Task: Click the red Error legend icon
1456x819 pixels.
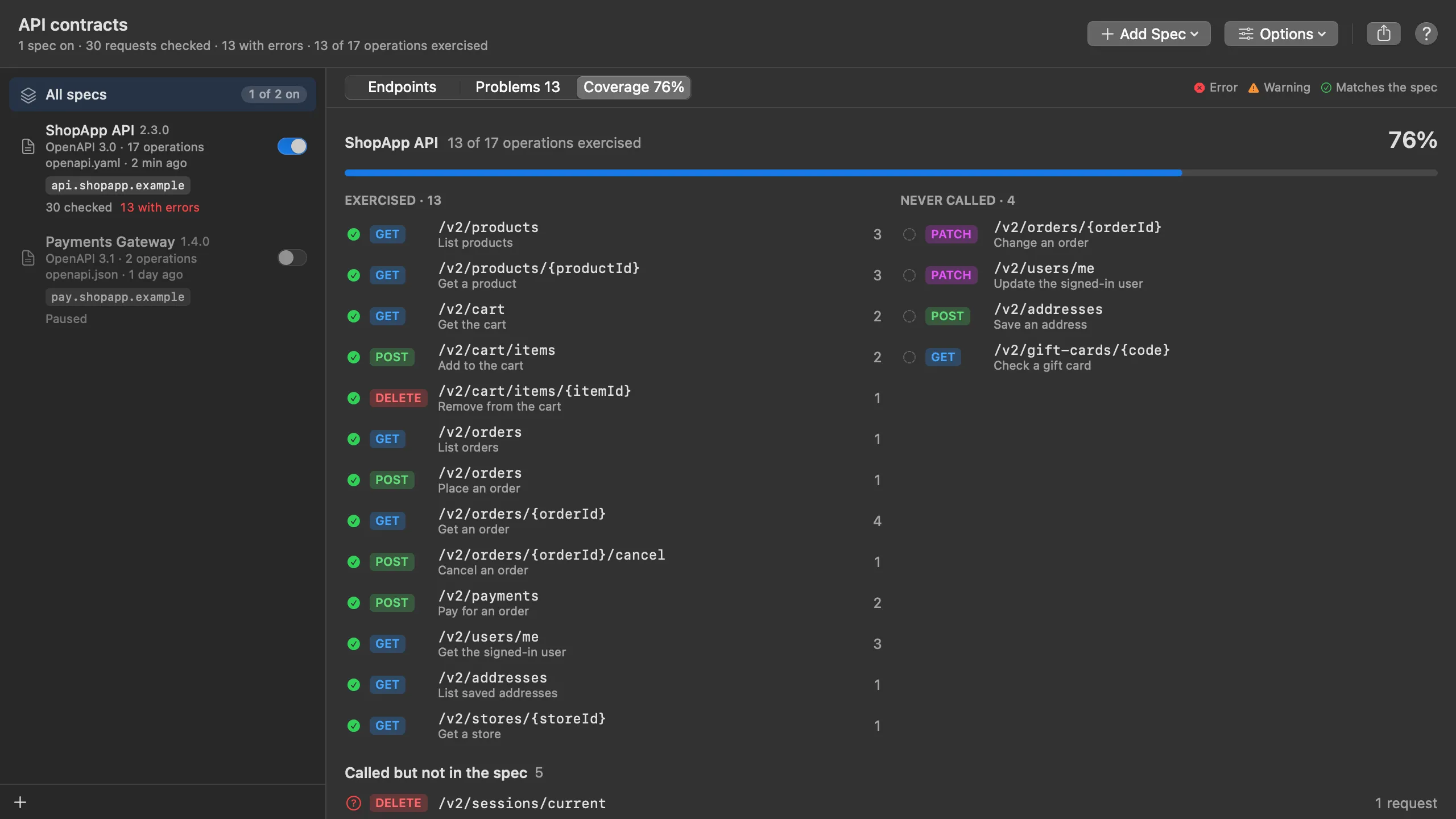Action: coord(1199,88)
